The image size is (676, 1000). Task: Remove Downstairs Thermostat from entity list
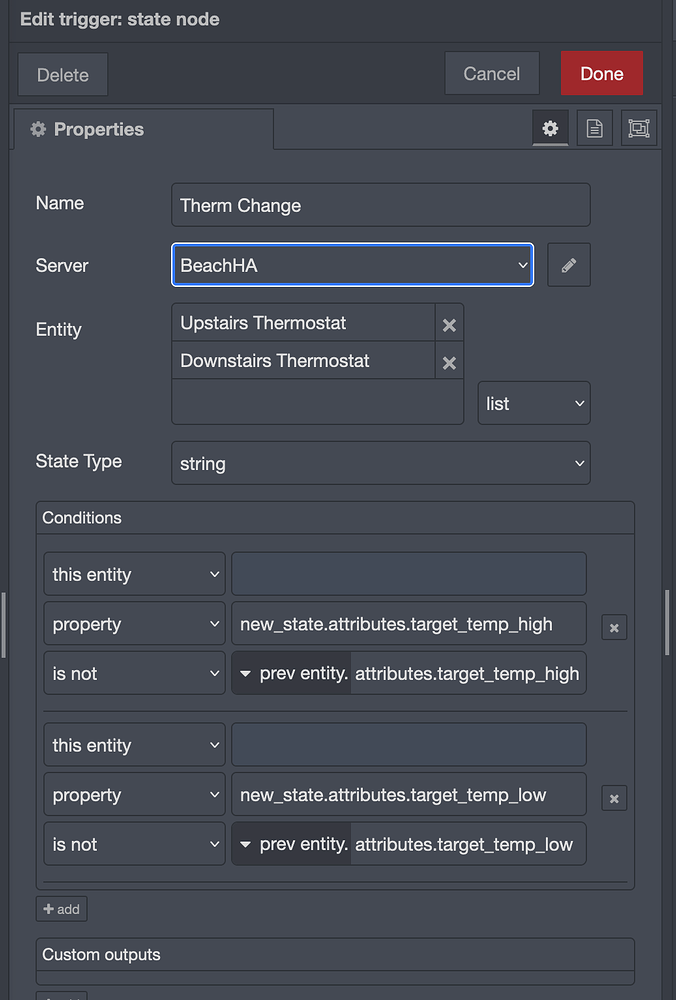click(x=450, y=362)
